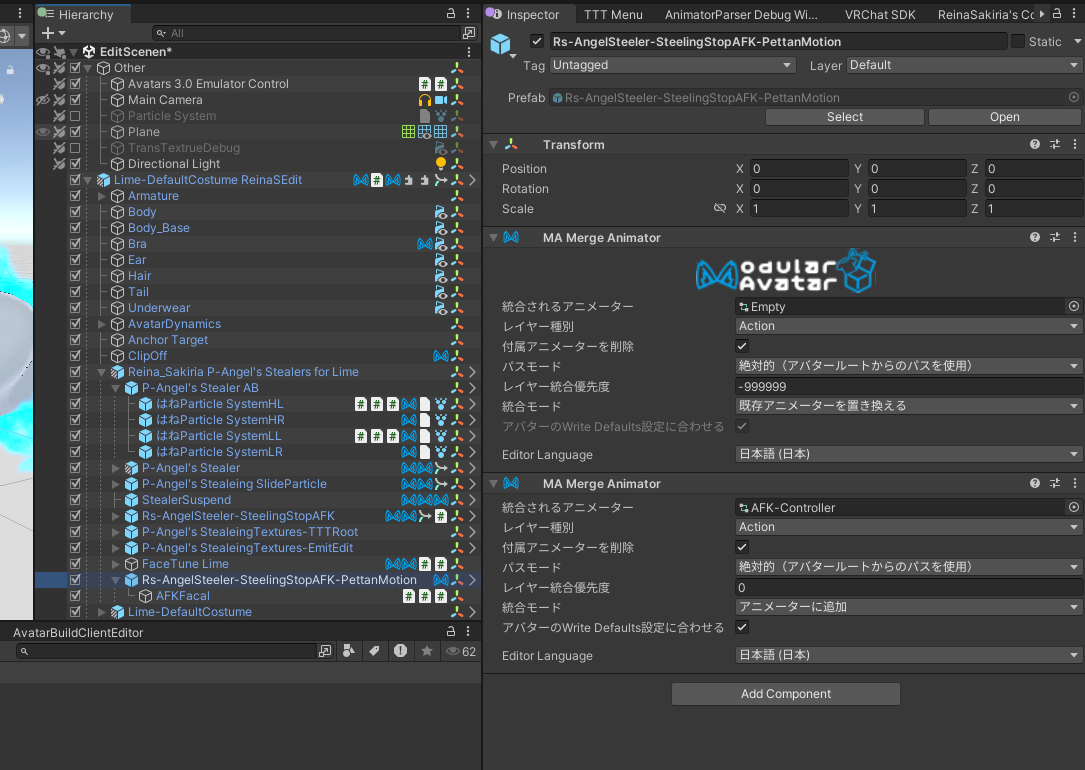The width and height of the screenshot is (1085, 770).
Task: Uncheck 付属アニメーターを削除 in first Merge Animator
Action: click(x=742, y=346)
